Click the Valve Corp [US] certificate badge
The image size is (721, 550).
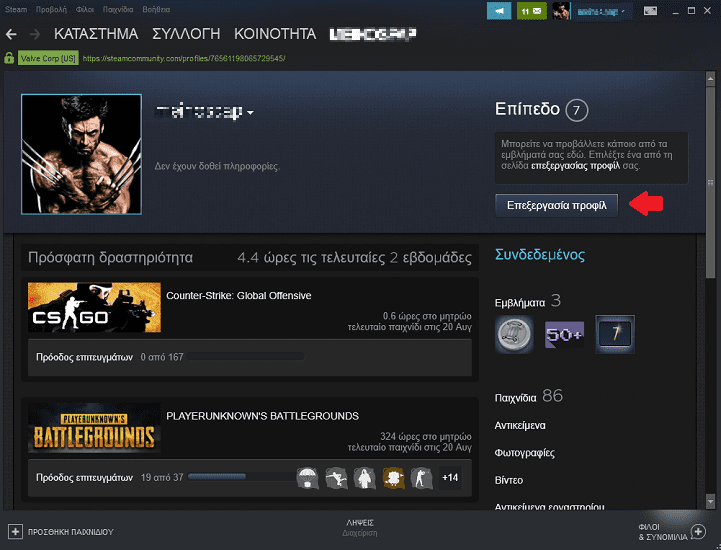coord(48,58)
